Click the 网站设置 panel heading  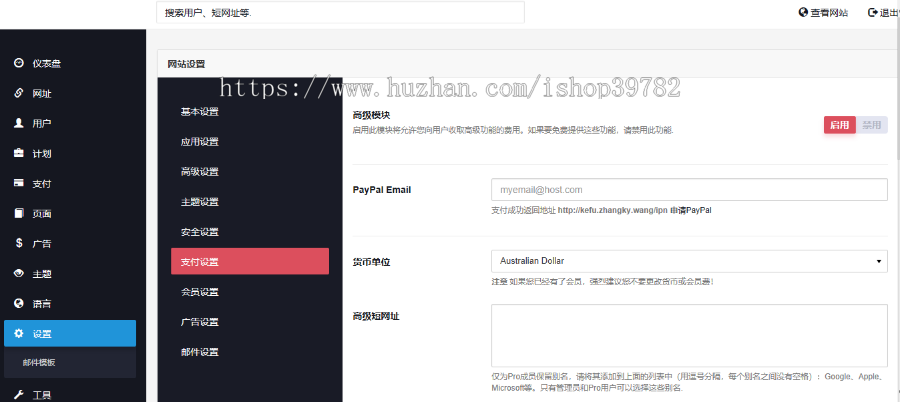point(186,64)
